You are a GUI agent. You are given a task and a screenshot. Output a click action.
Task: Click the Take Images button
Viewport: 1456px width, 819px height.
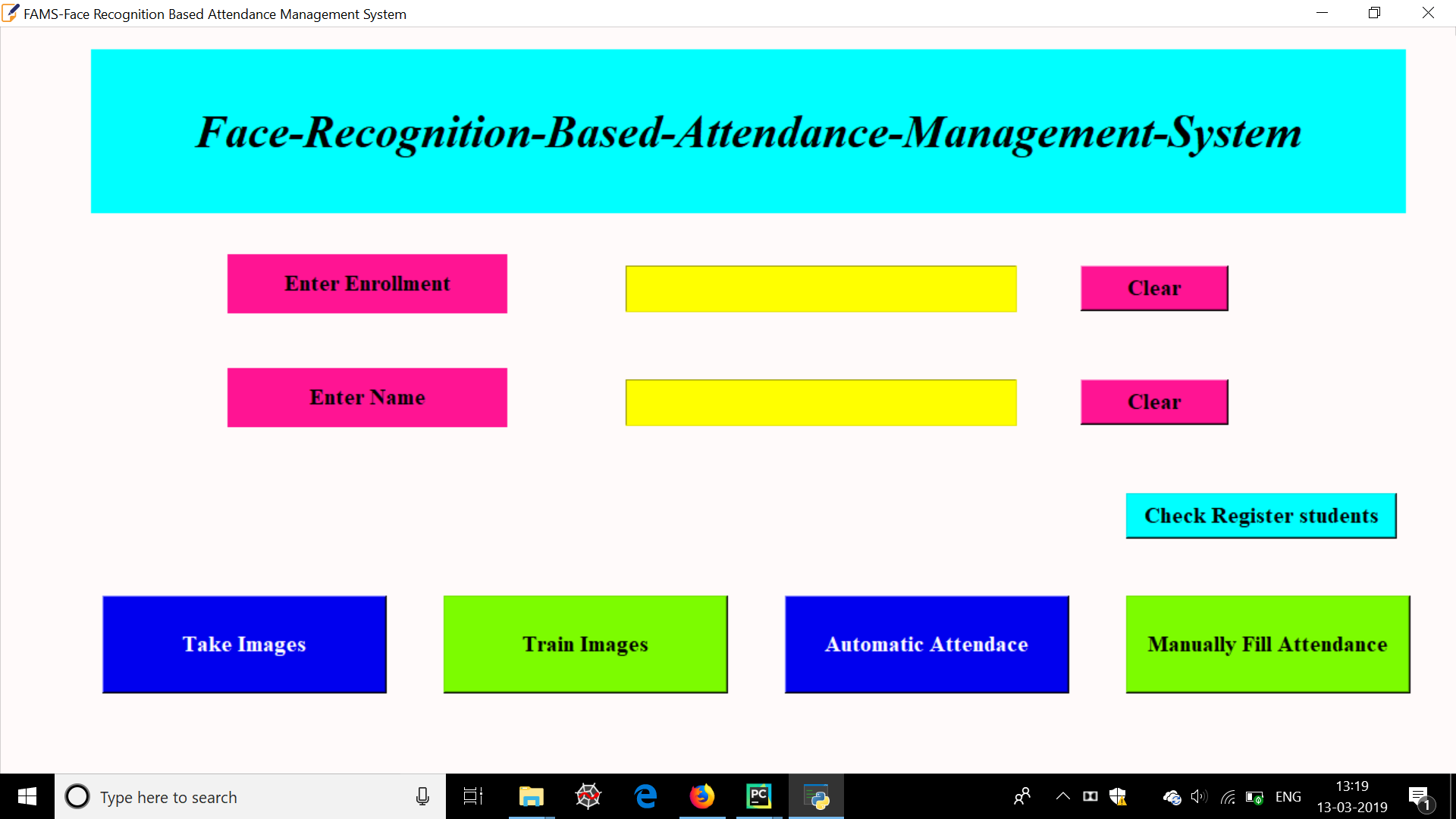point(243,644)
